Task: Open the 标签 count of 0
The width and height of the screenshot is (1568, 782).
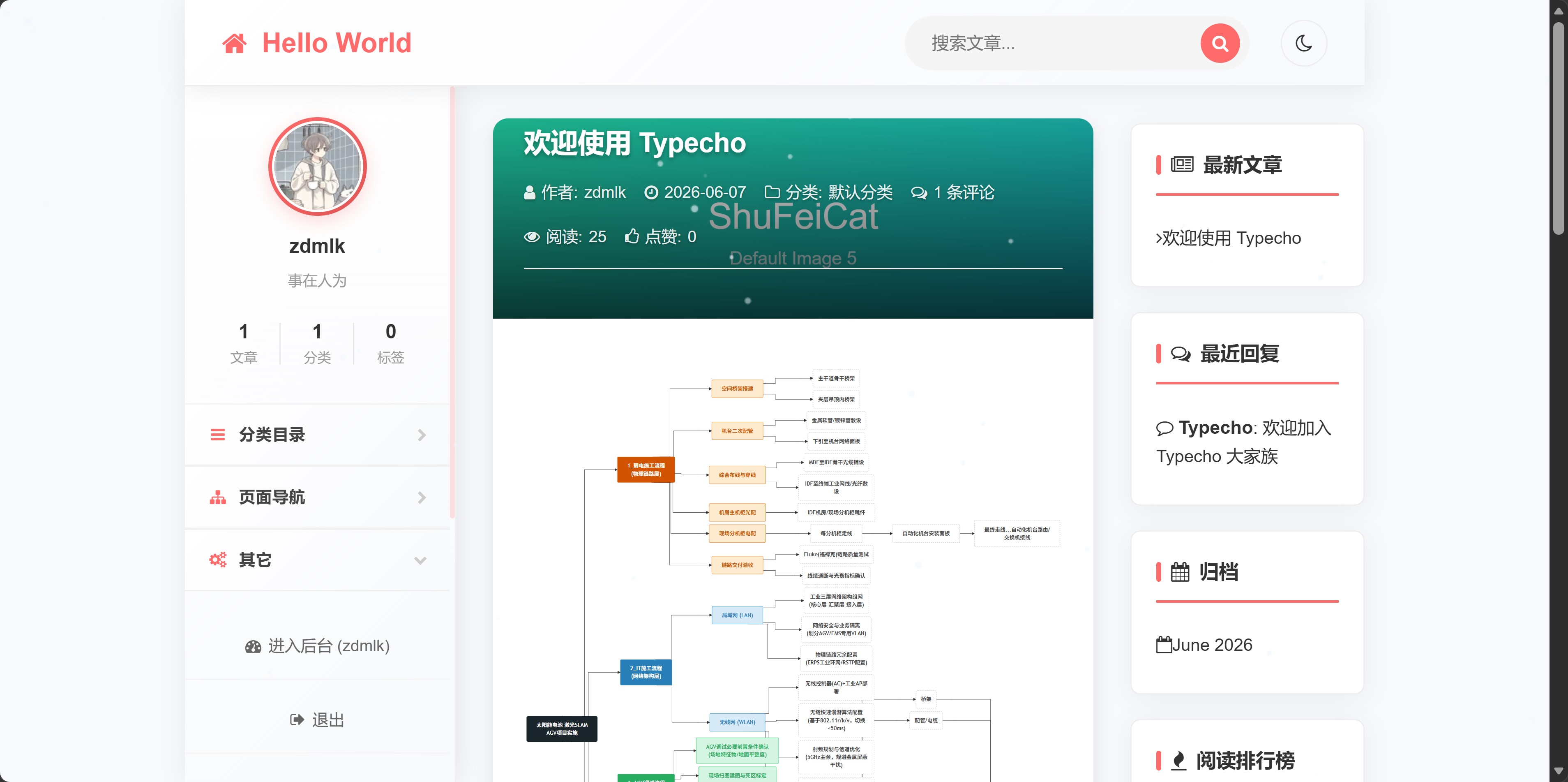Action: pyautogui.click(x=391, y=343)
